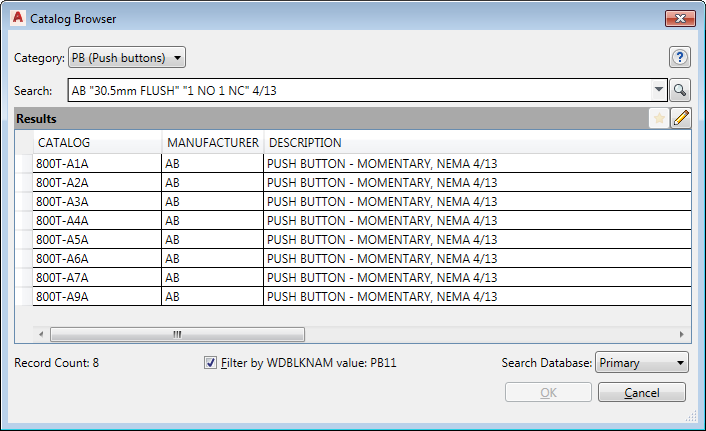706x431 pixels.
Task: Click the description cell in 800T-A6A row
Action: click(477, 259)
